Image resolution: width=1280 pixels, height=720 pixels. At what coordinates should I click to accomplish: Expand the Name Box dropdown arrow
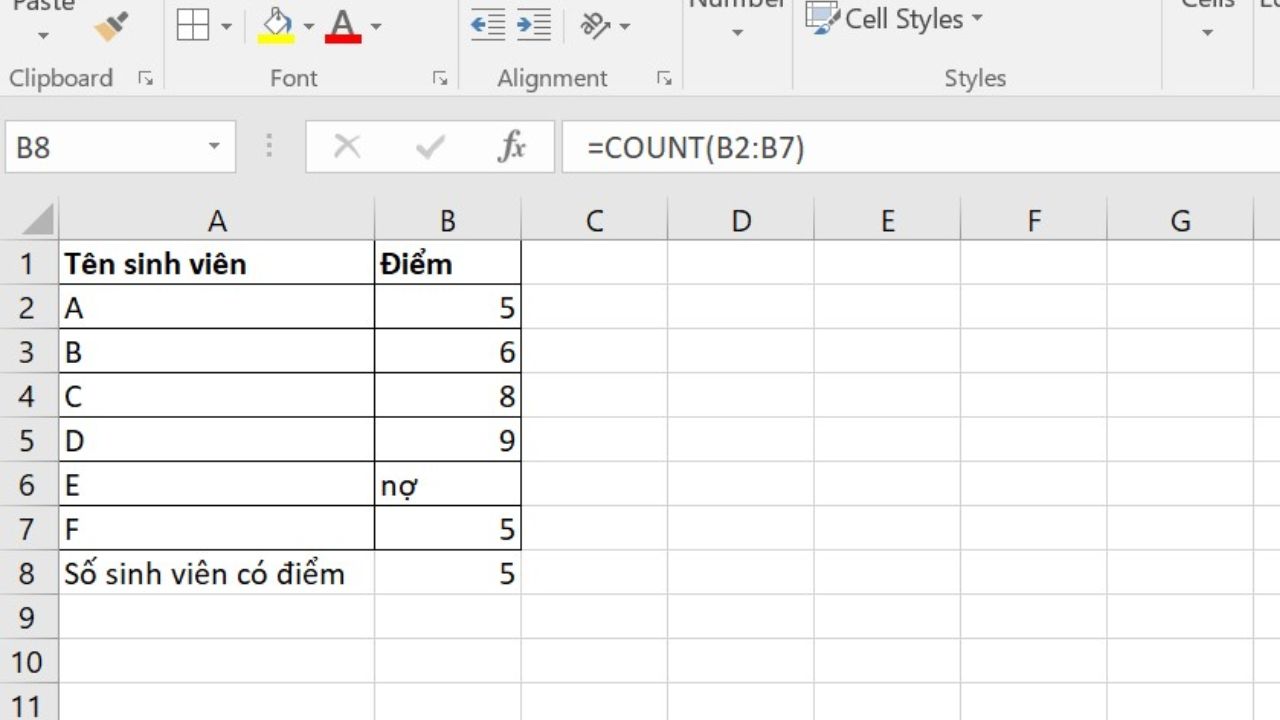coord(214,148)
